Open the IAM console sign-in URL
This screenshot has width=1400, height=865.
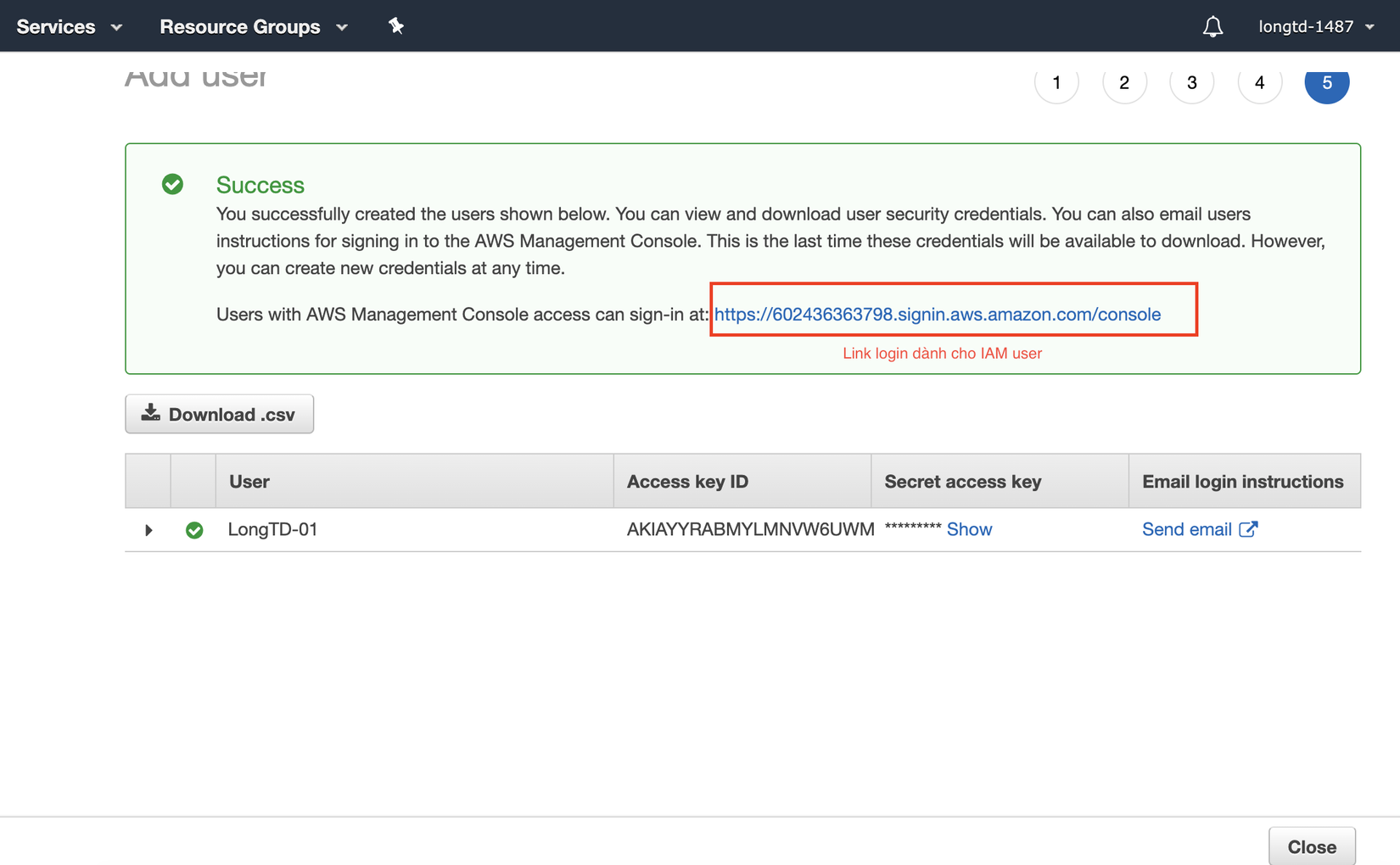click(x=937, y=315)
